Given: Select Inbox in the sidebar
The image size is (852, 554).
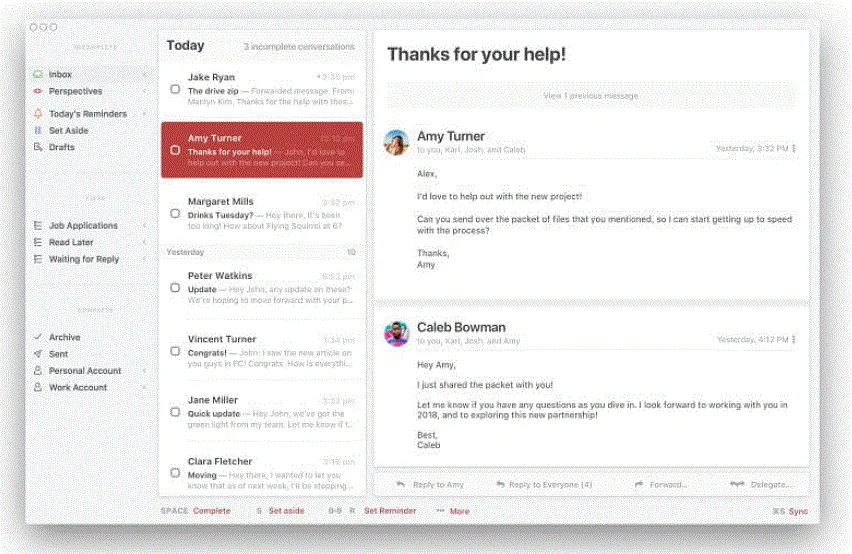Looking at the screenshot, I should tap(90, 74).
